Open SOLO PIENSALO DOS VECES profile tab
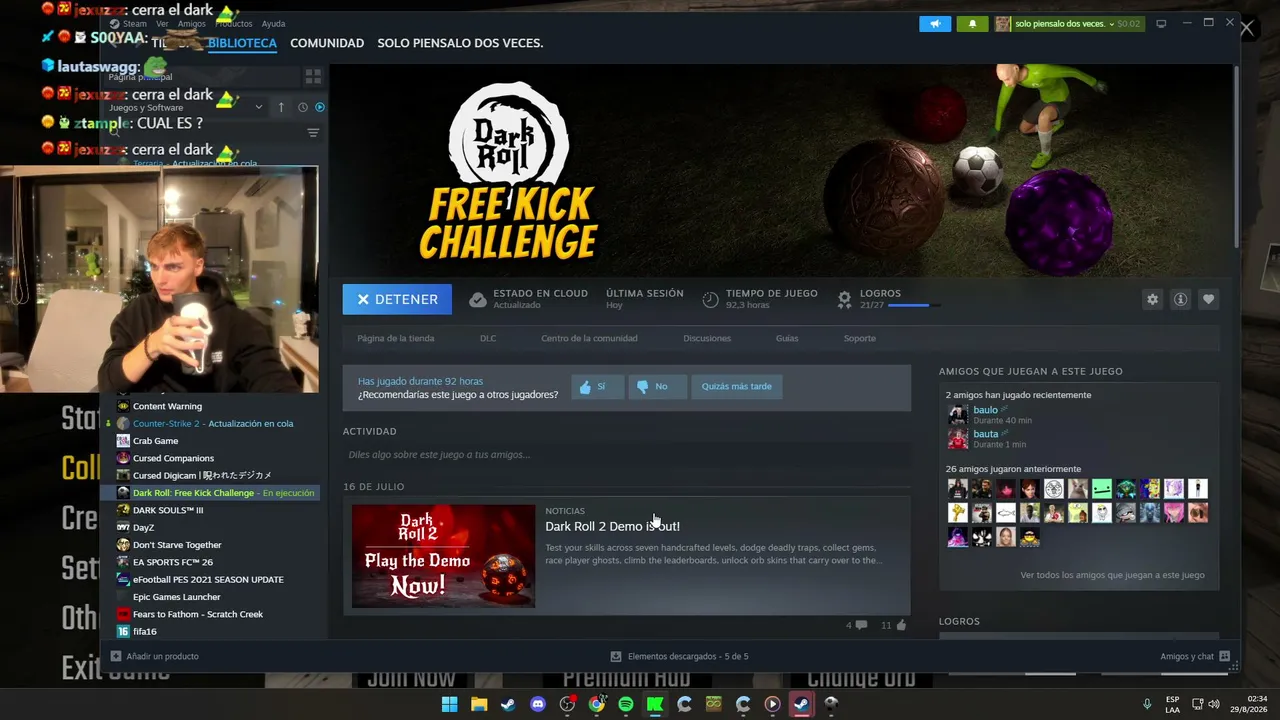 460,44
